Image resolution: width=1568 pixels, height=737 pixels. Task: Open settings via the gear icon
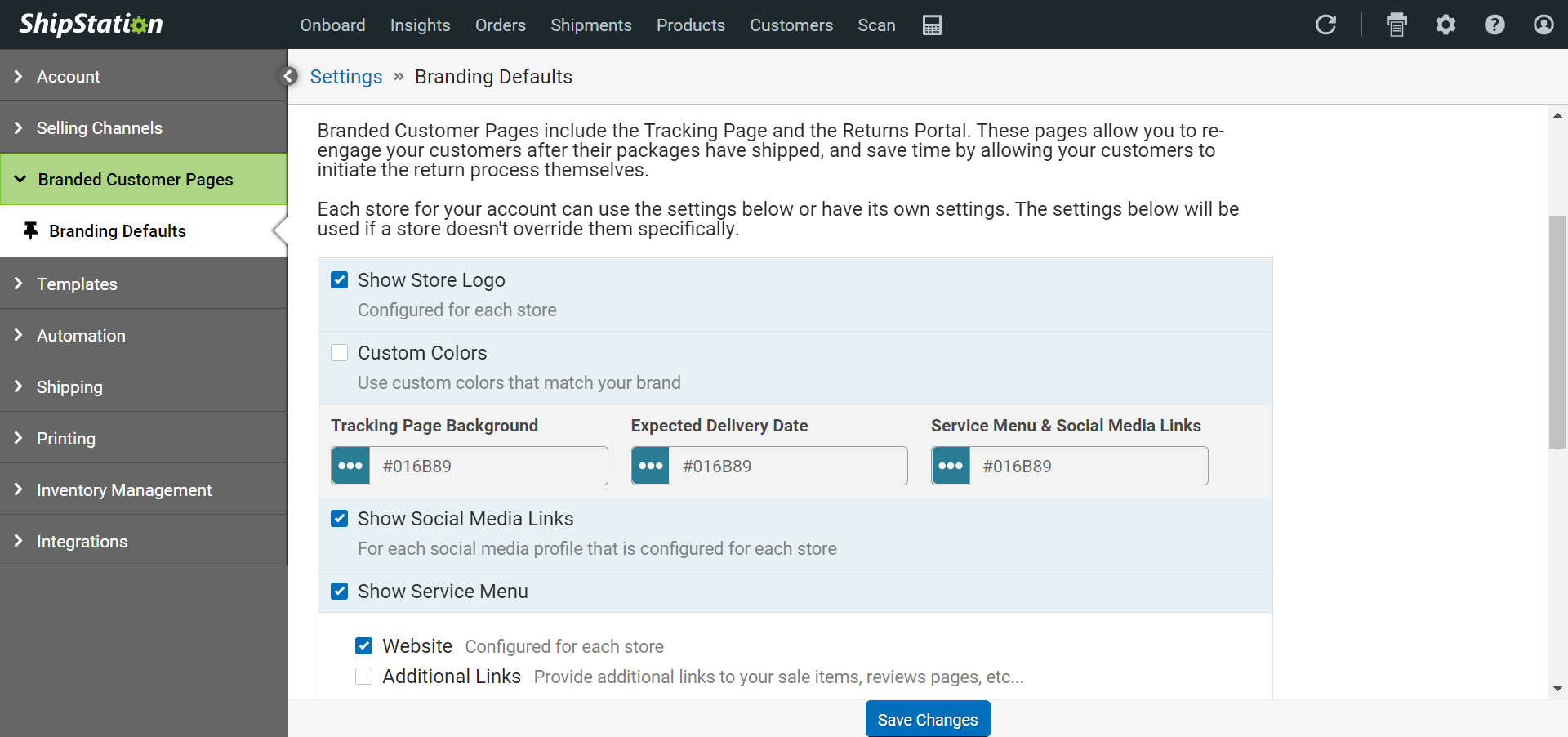point(1445,25)
